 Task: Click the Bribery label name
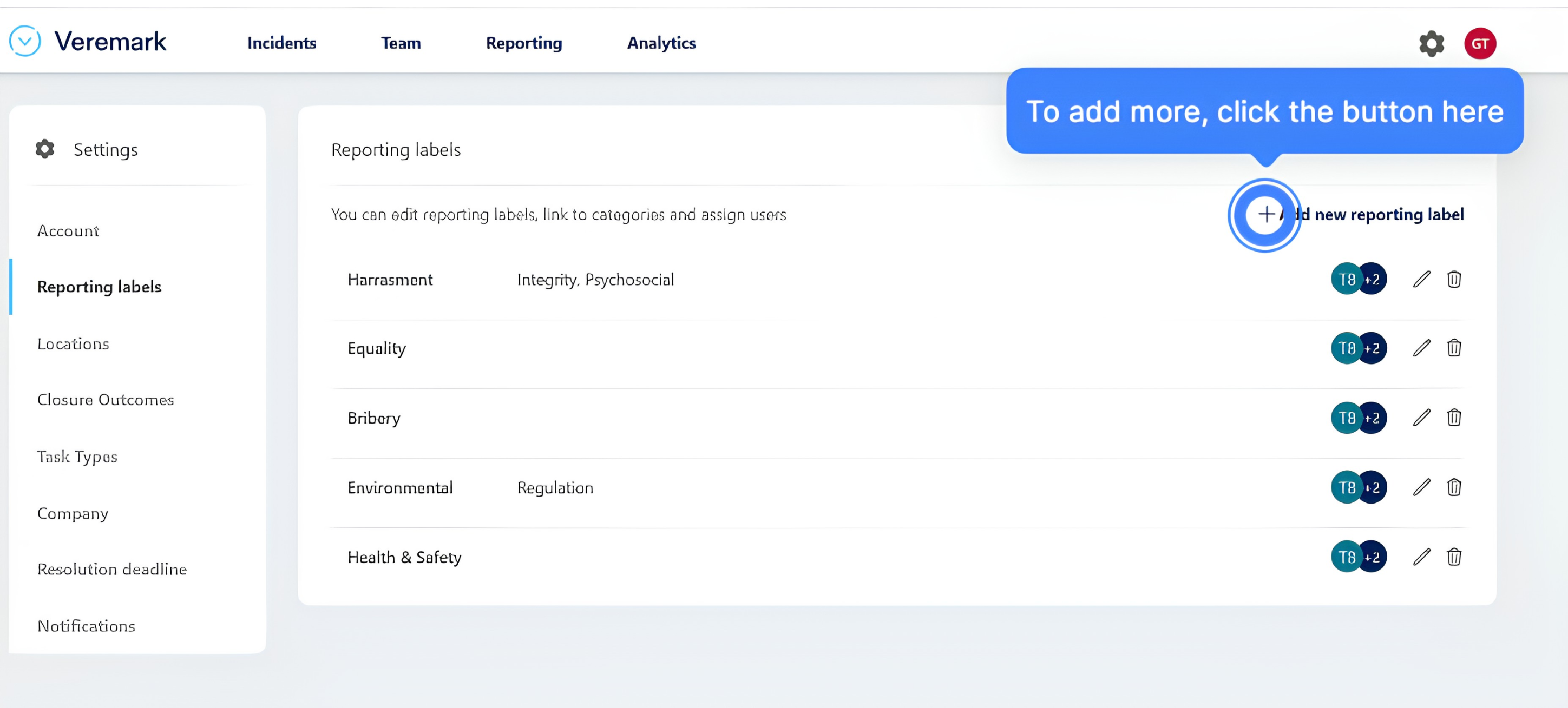point(374,419)
